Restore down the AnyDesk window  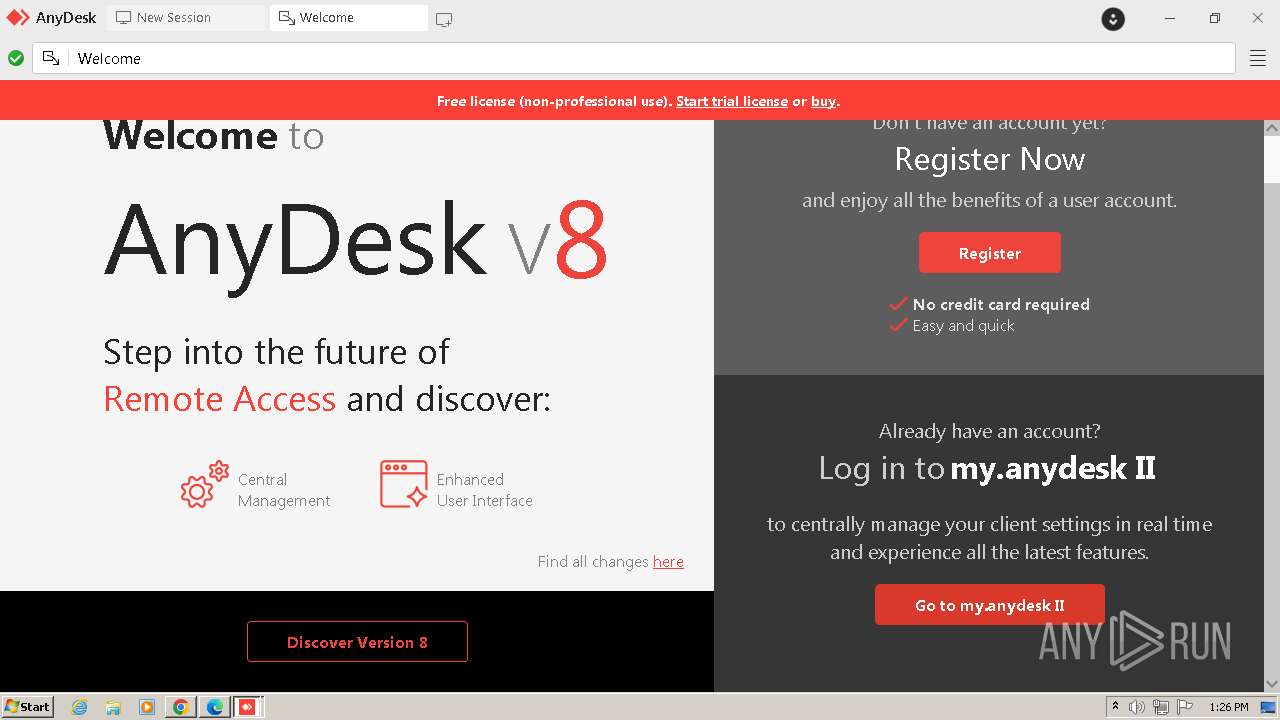coord(1214,18)
